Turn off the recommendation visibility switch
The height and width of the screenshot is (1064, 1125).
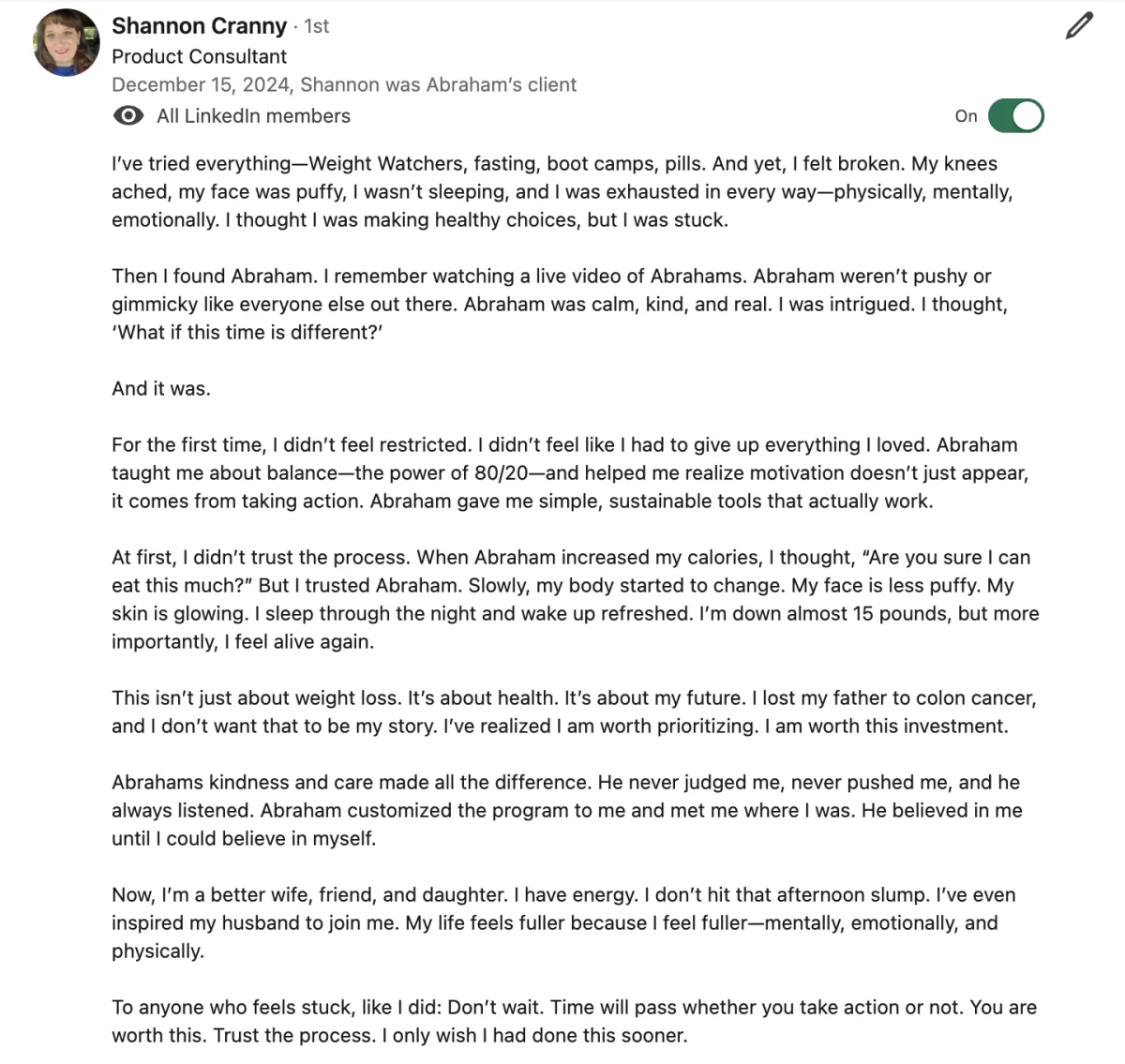pyautogui.click(x=1016, y=116)
